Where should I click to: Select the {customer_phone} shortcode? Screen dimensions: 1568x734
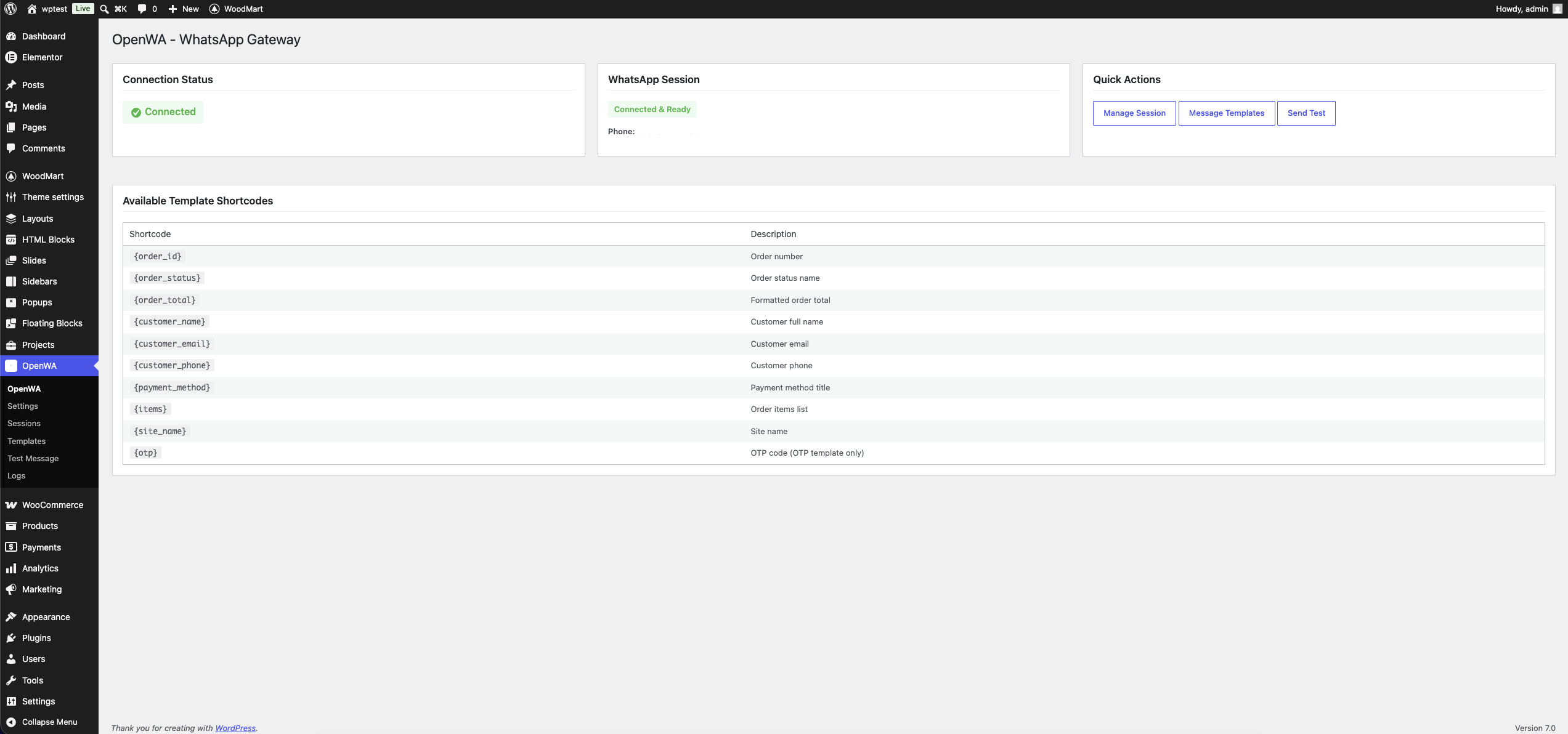(x=172, y=366)
